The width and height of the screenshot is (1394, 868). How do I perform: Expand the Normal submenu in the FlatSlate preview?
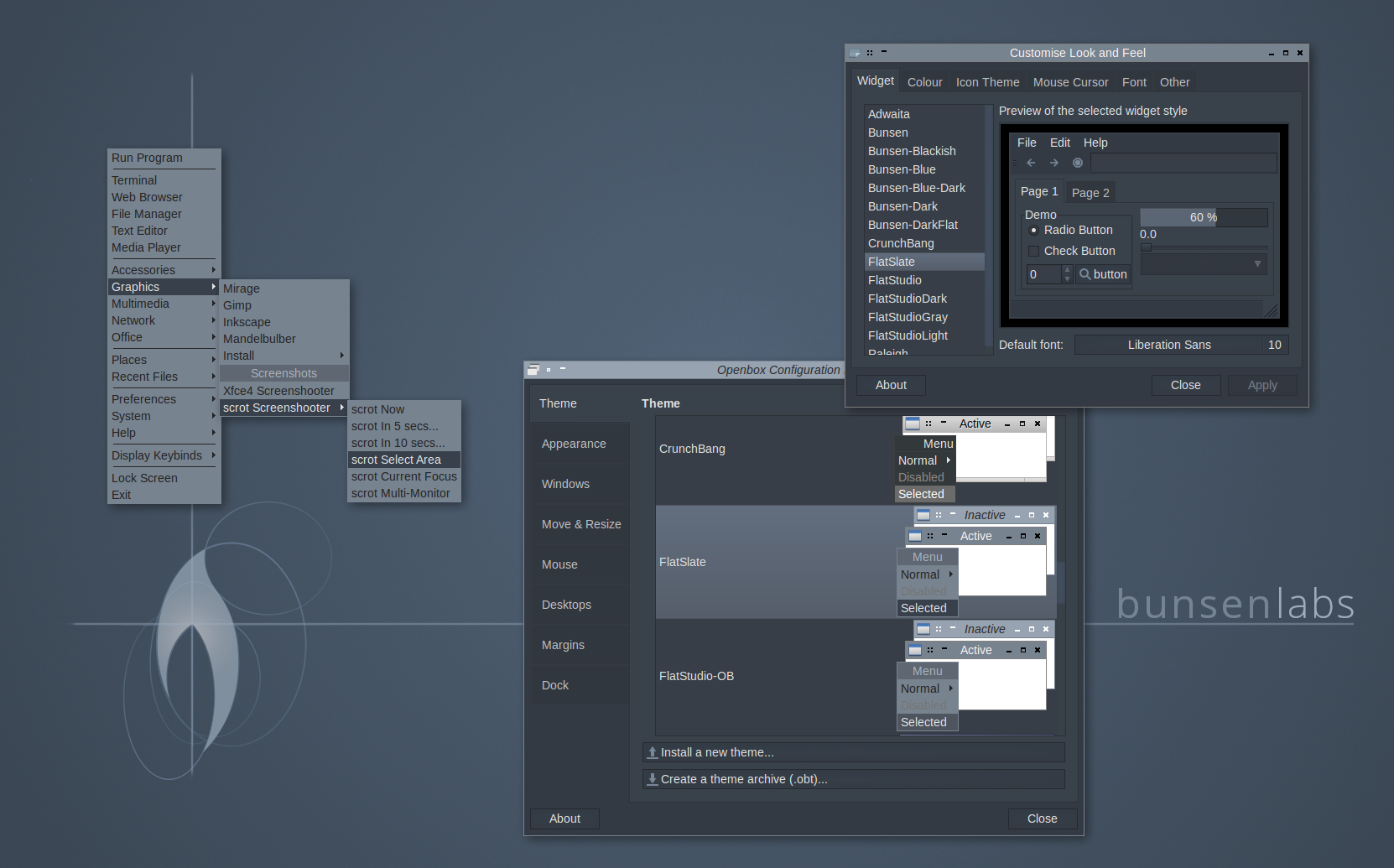[927, 574]
